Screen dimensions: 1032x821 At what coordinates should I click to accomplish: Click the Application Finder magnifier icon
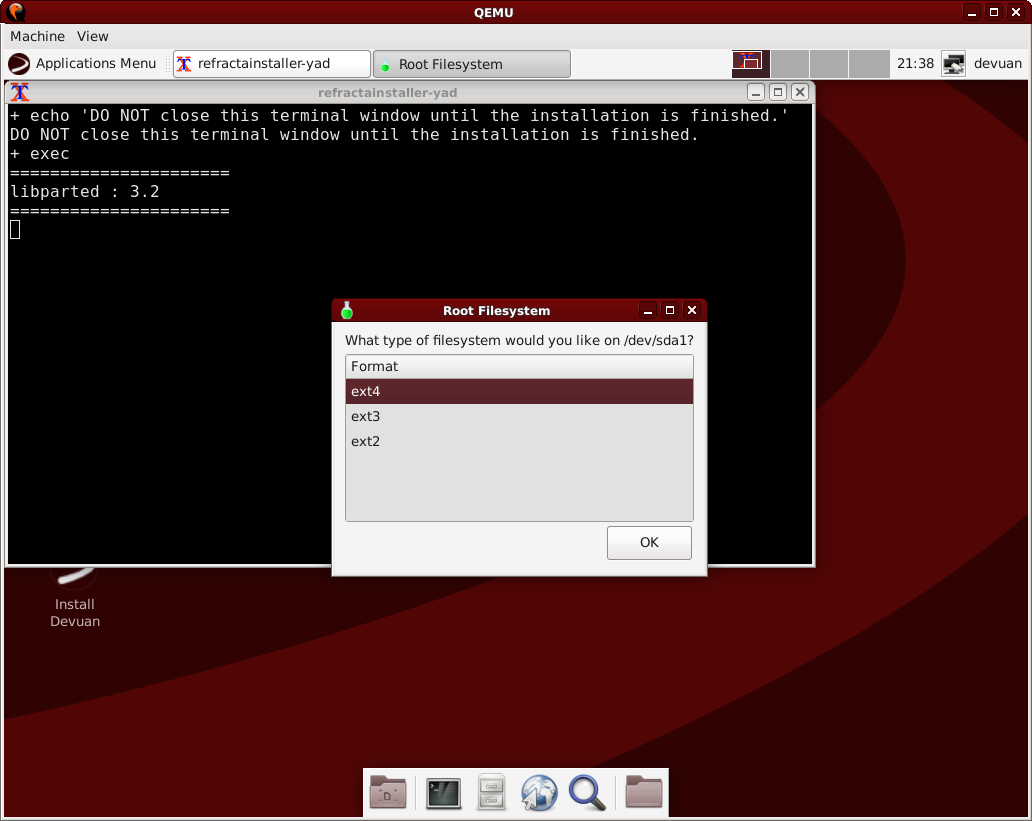pyautogui.click(x=587, y=793)
